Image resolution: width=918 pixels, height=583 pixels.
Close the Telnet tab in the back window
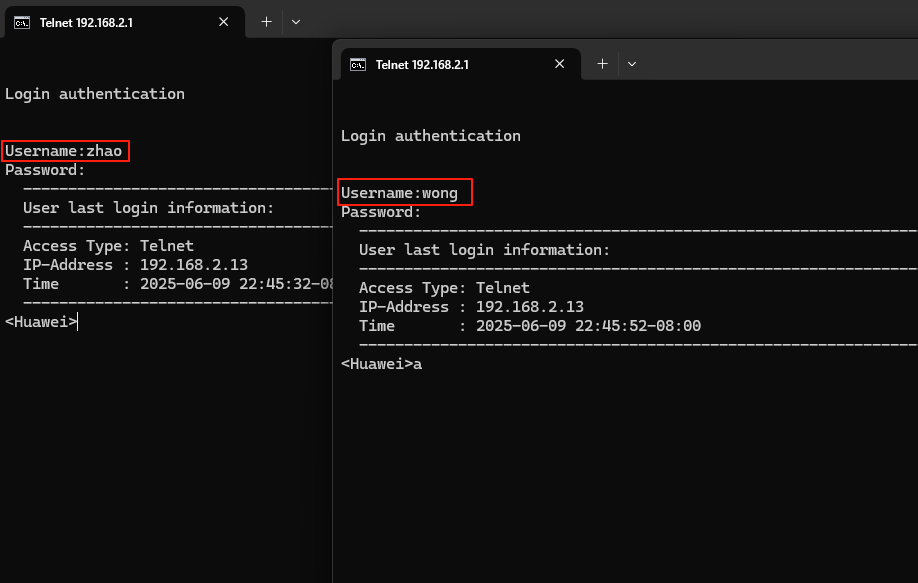224,22
